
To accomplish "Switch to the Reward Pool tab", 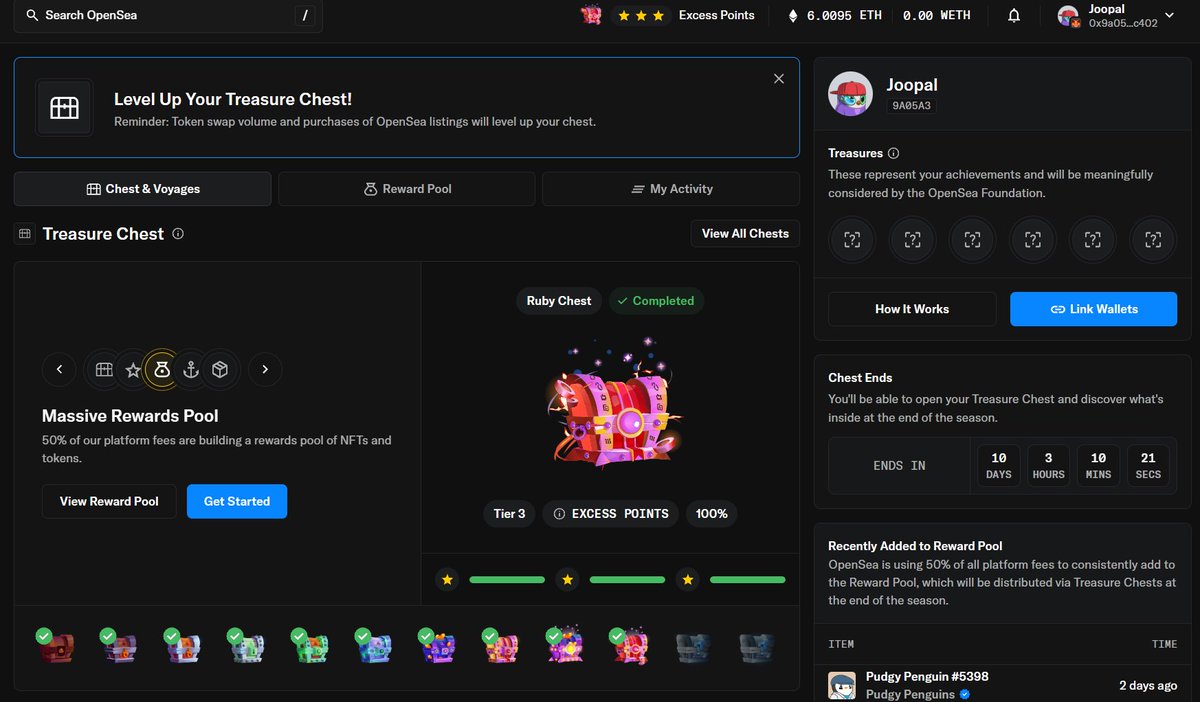I will tap(407, 189).
